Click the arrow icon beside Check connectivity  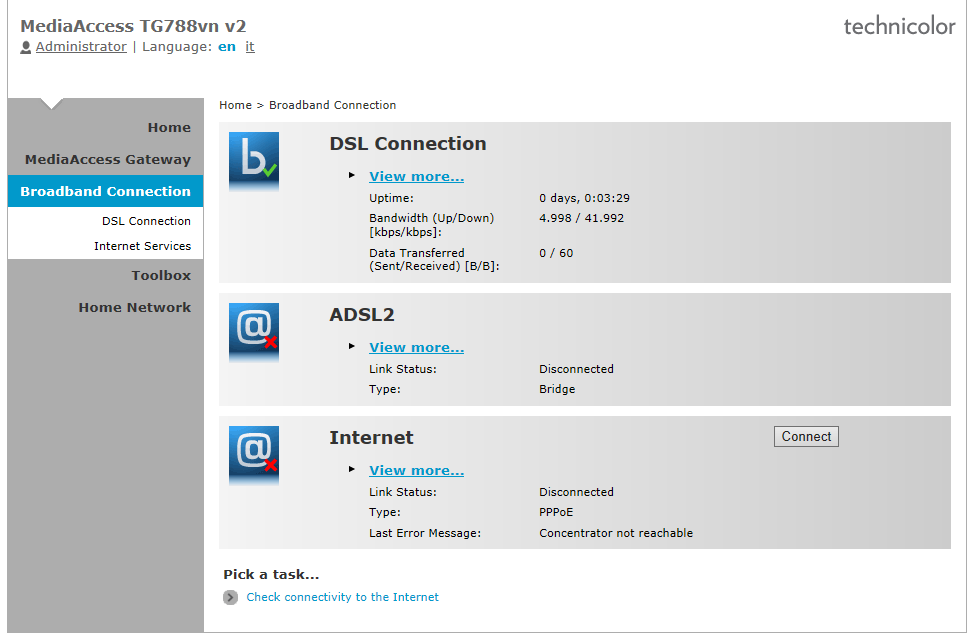click(x=230, y=597)
